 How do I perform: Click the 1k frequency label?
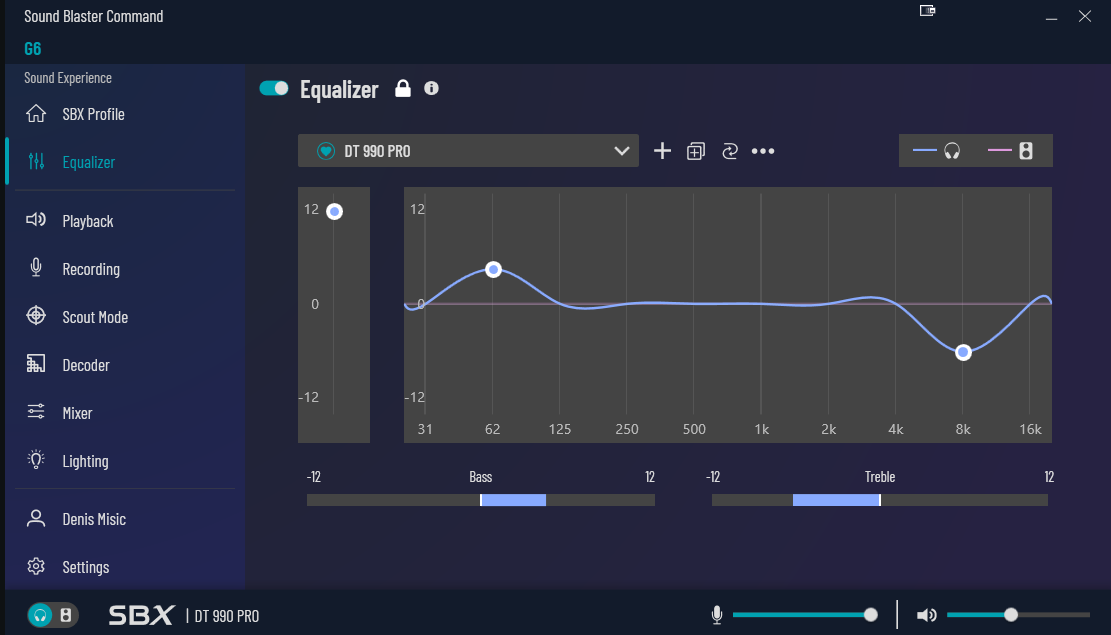pyautogui.click(x=762, y=429)
